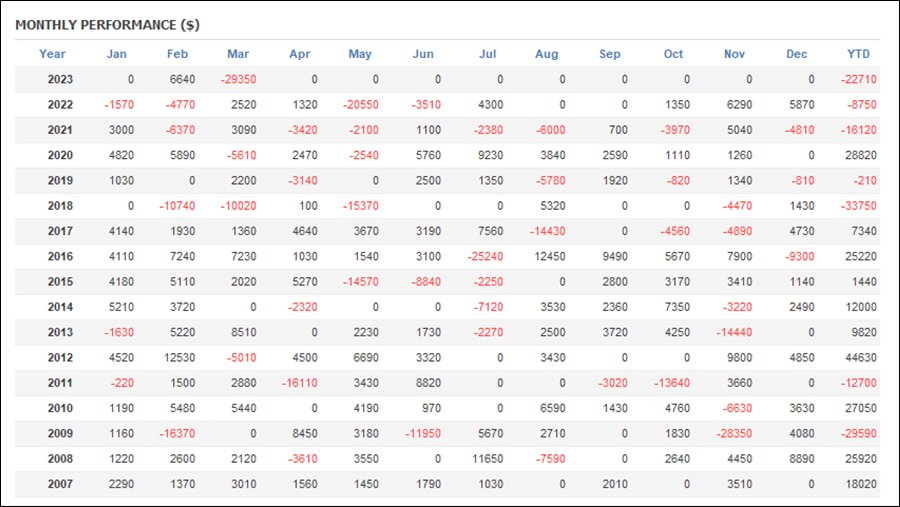Click the Apr column header
Image resolution: width=900 pixels, height=507 pixels.
coord(300,54)
